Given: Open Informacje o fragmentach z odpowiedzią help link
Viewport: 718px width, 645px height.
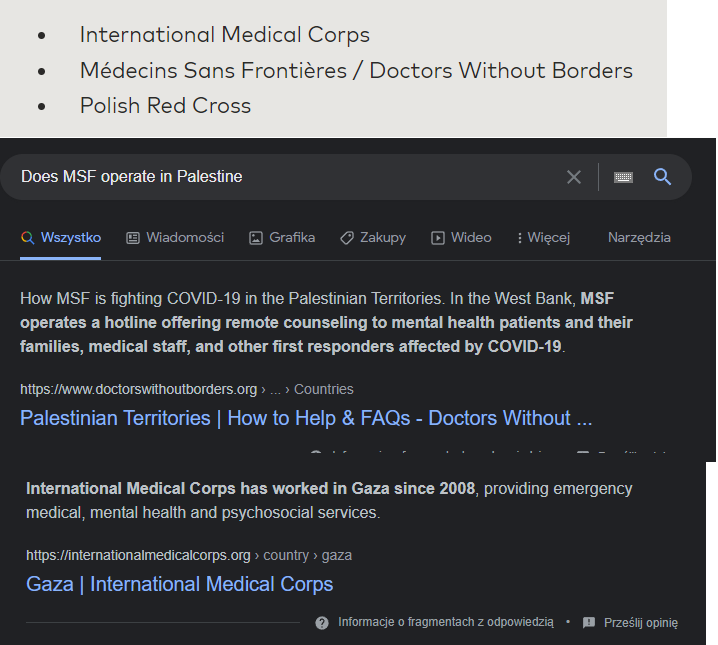Looking at the screenshot, I should tap(446, 622).
